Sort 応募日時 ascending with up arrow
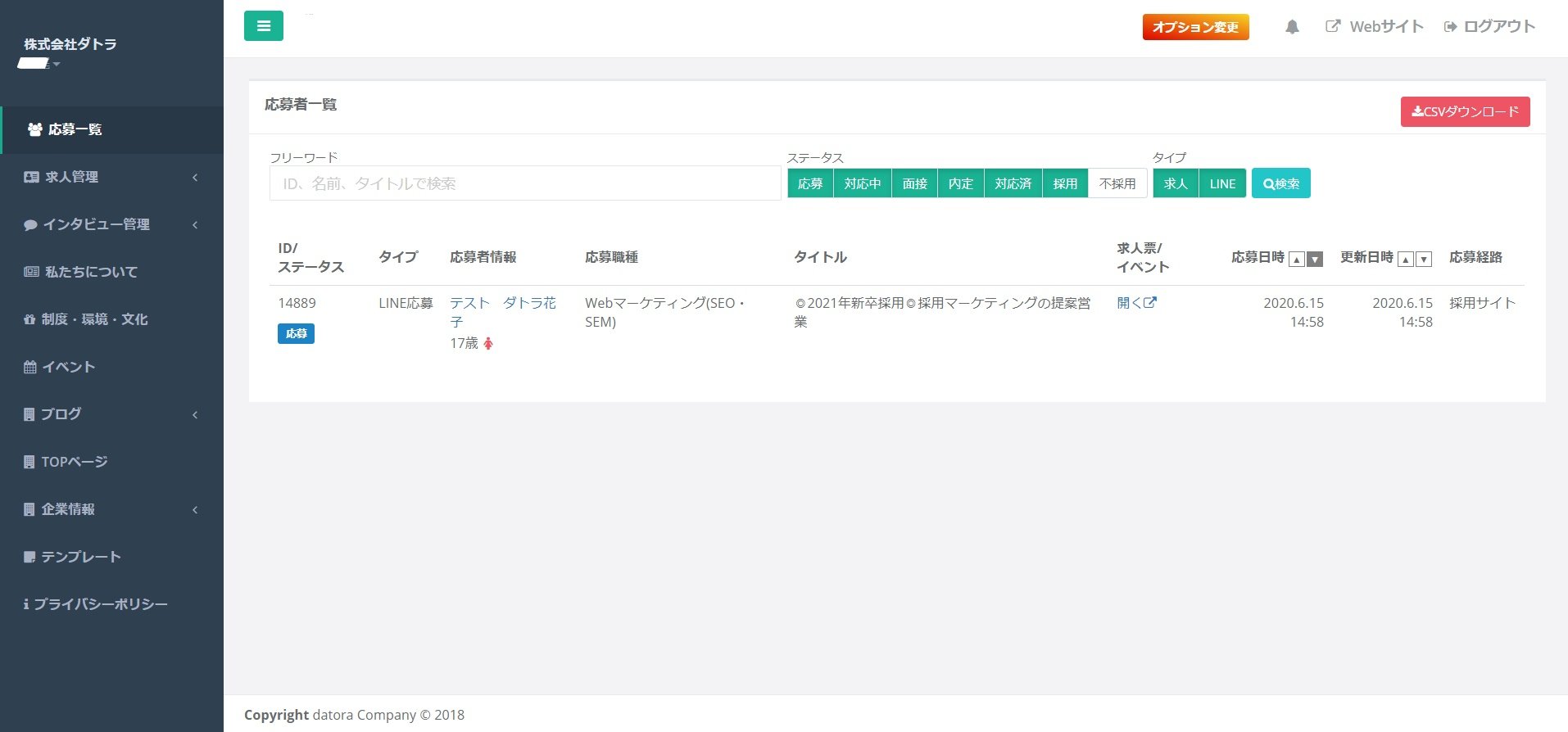 pos(1296,260)
